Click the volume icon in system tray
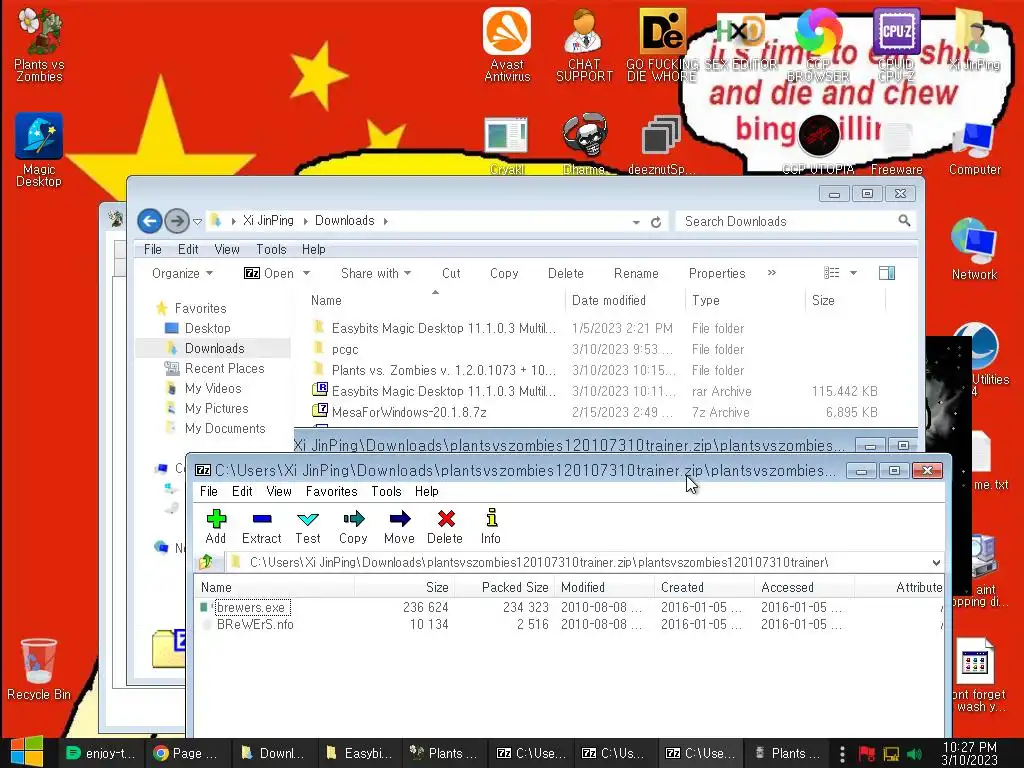The height and width of the screenshot is (768, 1024). [915, 754]
